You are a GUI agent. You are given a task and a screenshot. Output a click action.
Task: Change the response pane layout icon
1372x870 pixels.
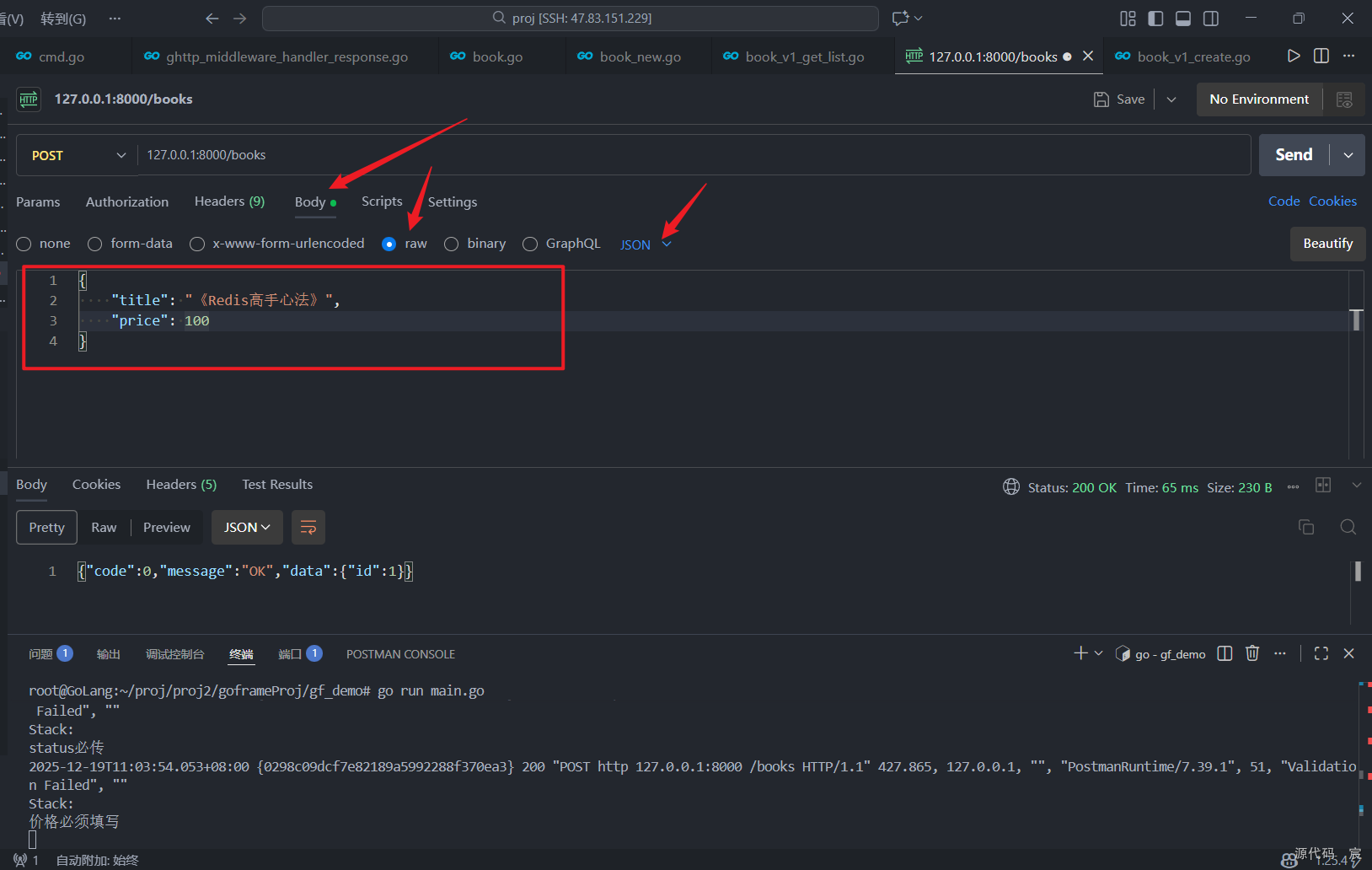1323,485
